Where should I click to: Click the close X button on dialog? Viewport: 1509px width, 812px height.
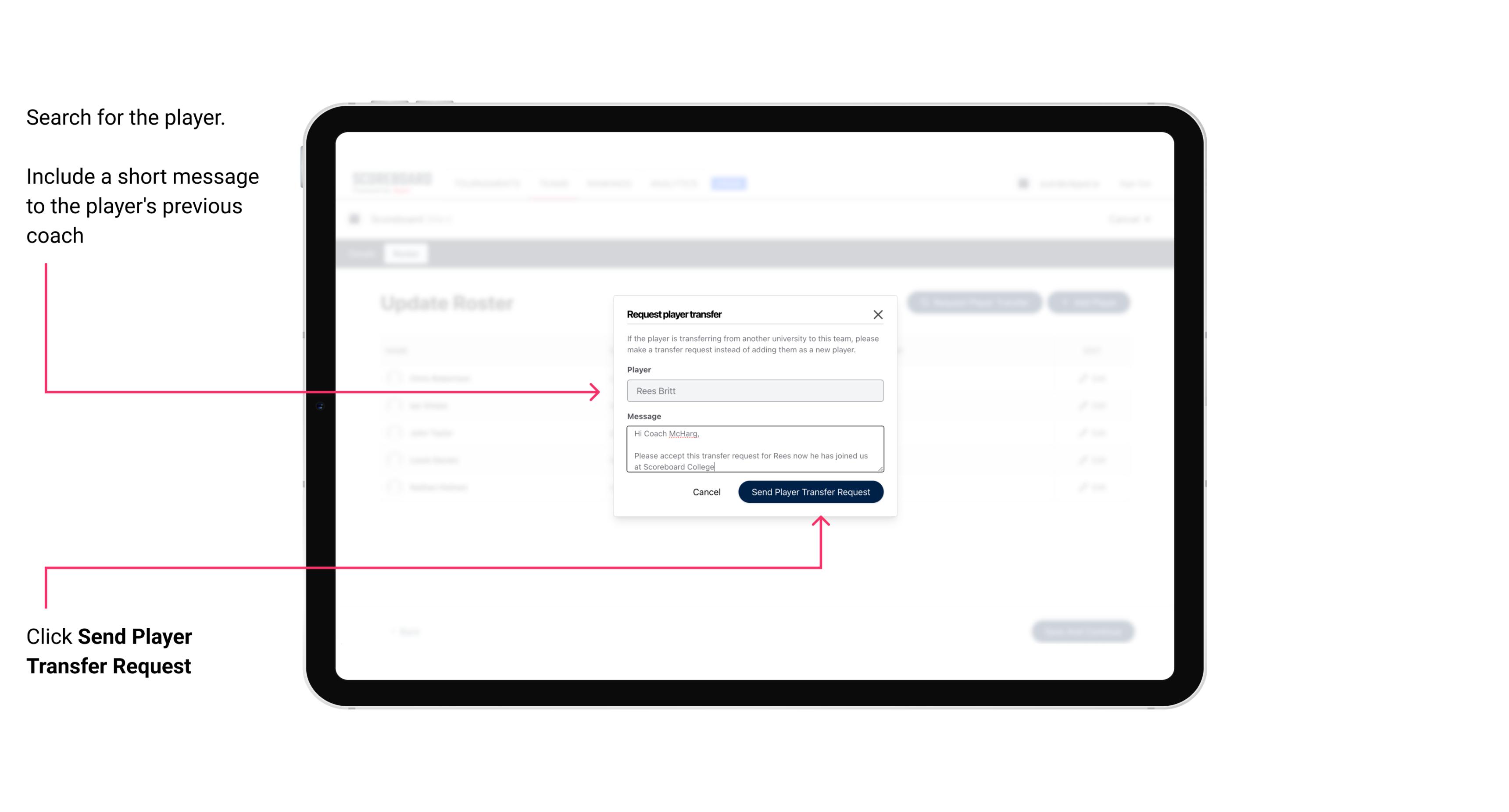click(x=878, y=314)
